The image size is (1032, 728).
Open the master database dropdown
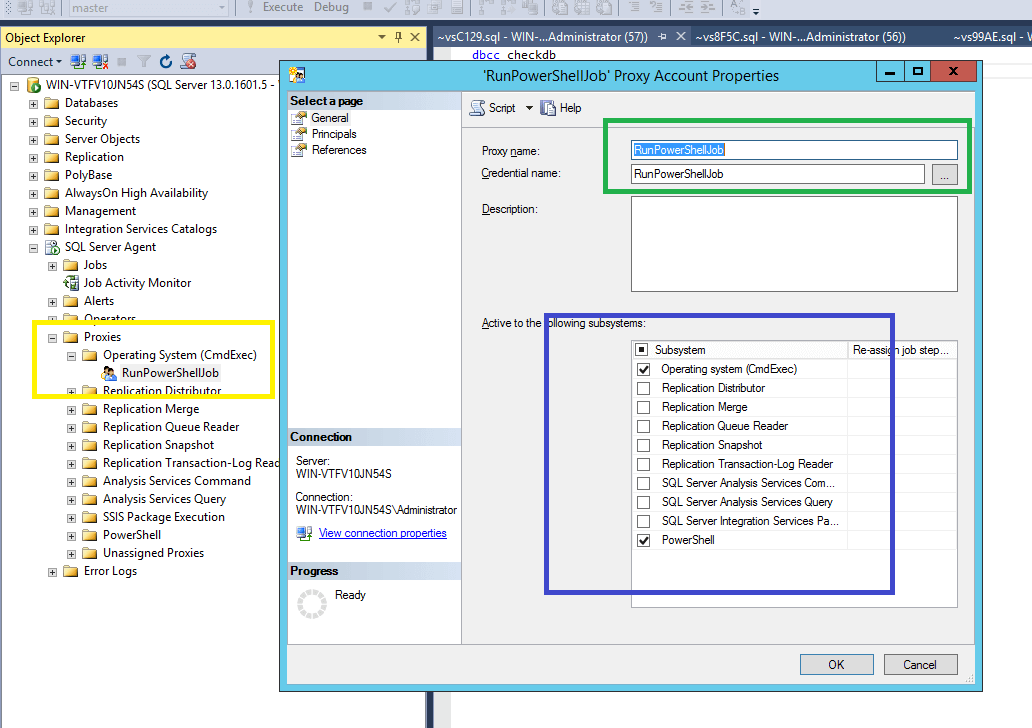click(222, 8)
